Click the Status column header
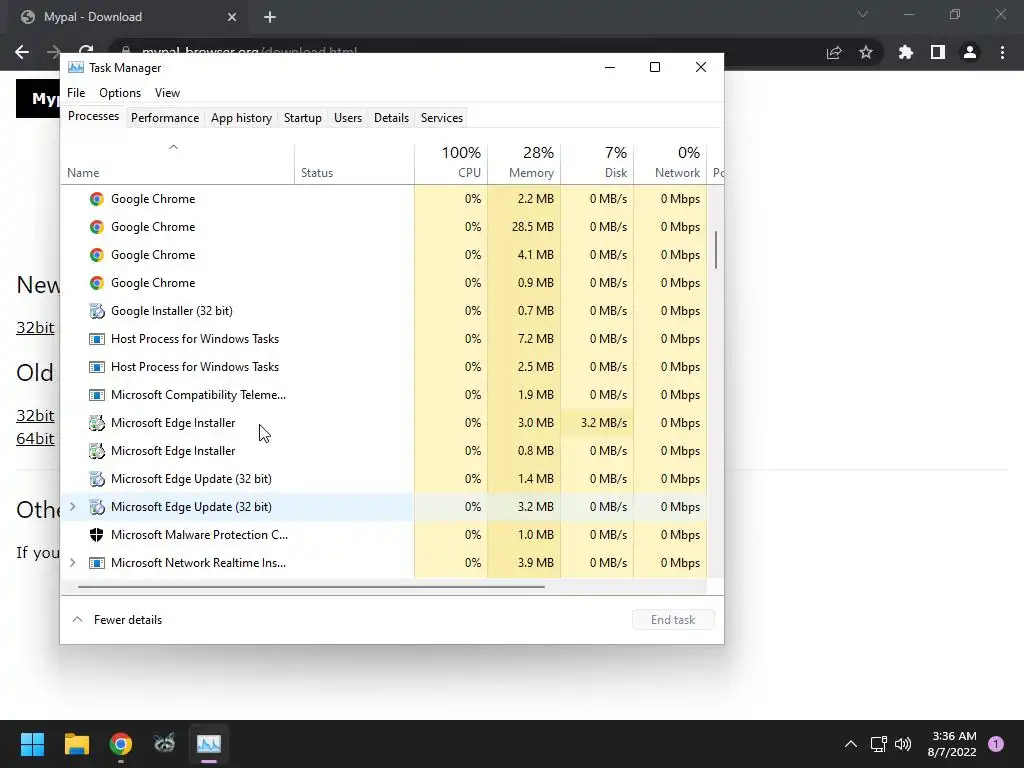 (355, 163)
